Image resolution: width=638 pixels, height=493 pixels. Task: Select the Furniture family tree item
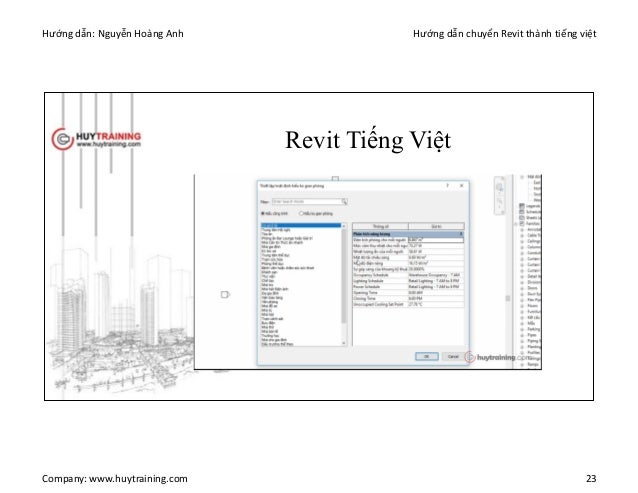tap(533, 312)
